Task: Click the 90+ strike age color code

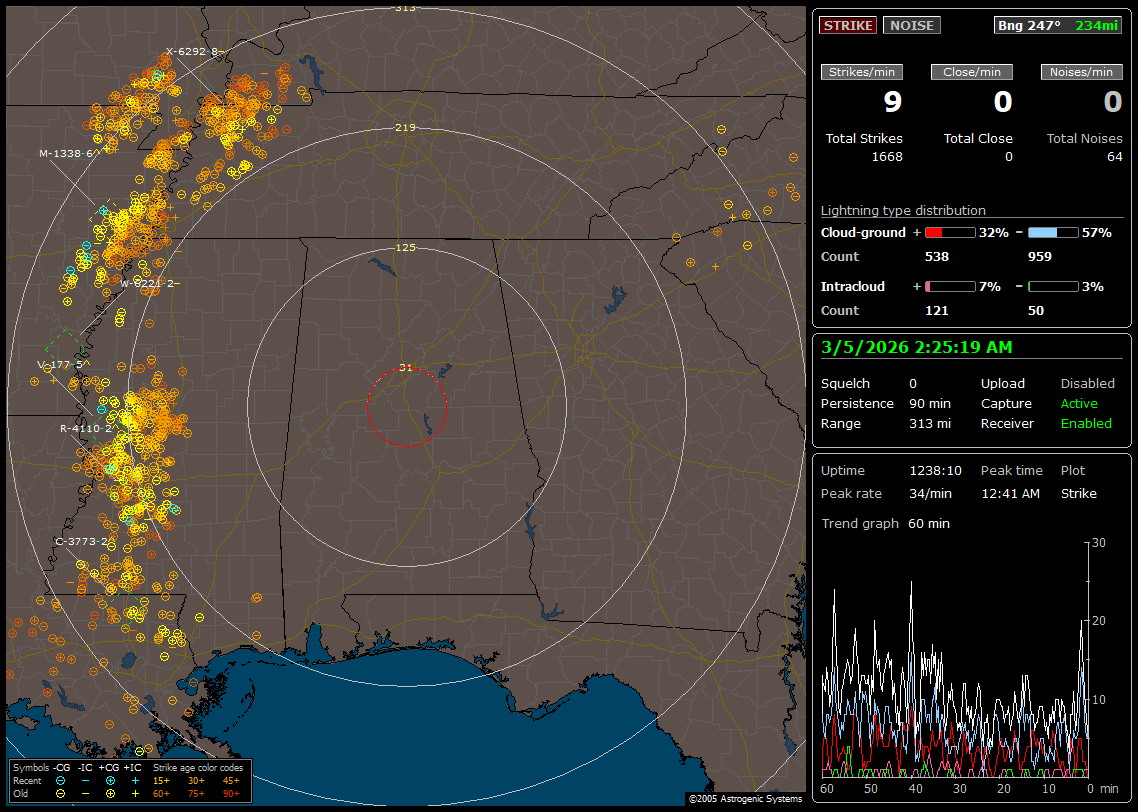Action: coord(230,793)
